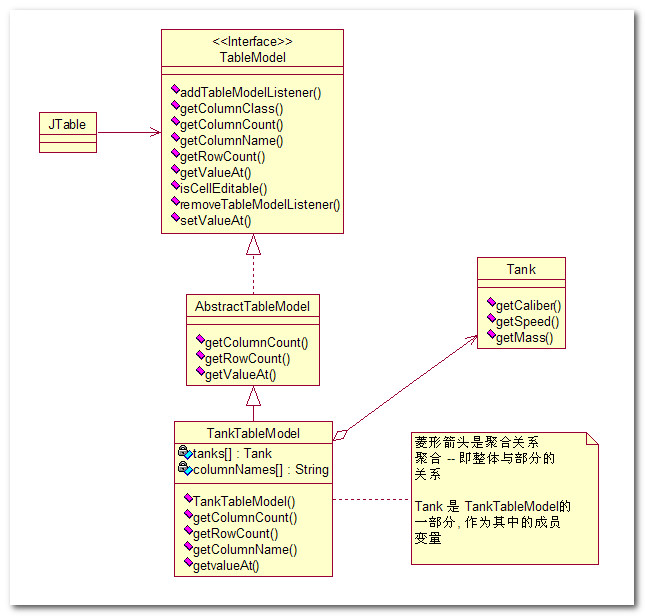Click getValueAt() in TableModel interface

click(x=216, y=173)
